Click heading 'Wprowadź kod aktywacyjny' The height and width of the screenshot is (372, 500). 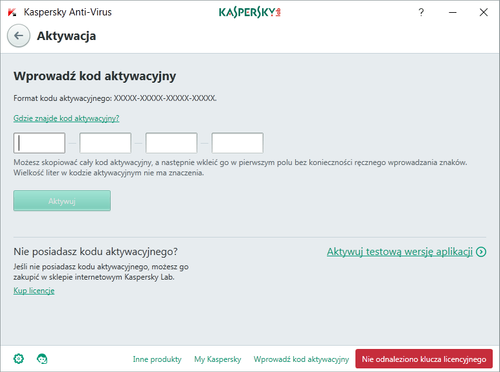point(95,76)
